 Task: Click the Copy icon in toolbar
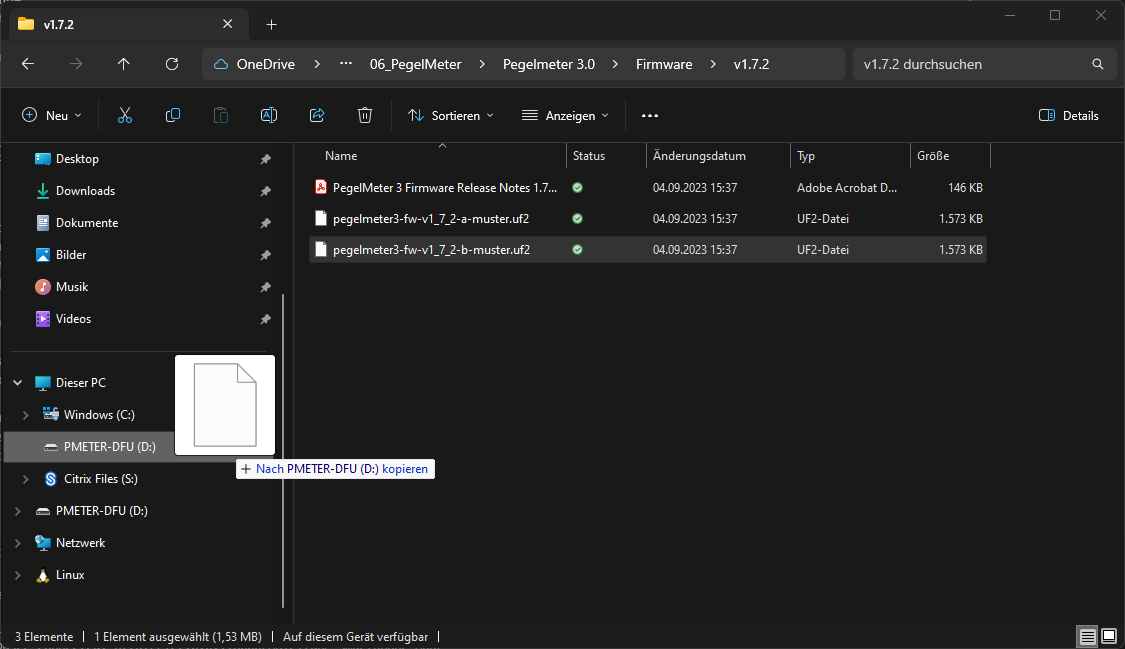click(173, 115)
